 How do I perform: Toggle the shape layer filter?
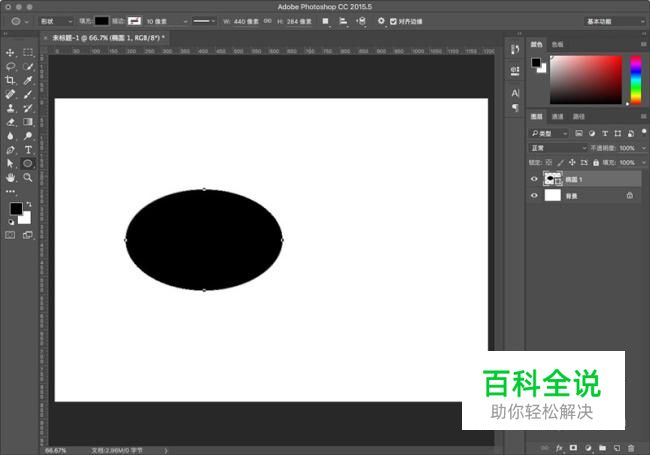tap(618, 133)
